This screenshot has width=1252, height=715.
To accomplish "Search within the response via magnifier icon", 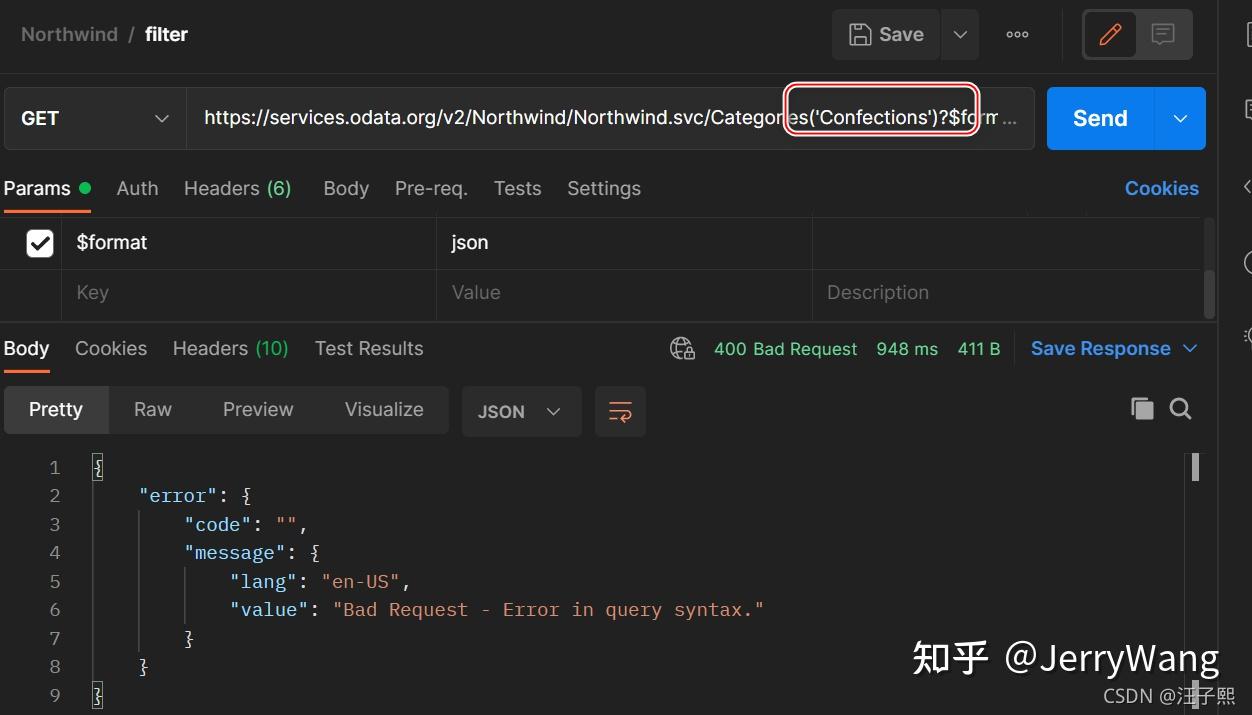I will coord(1181,408).
